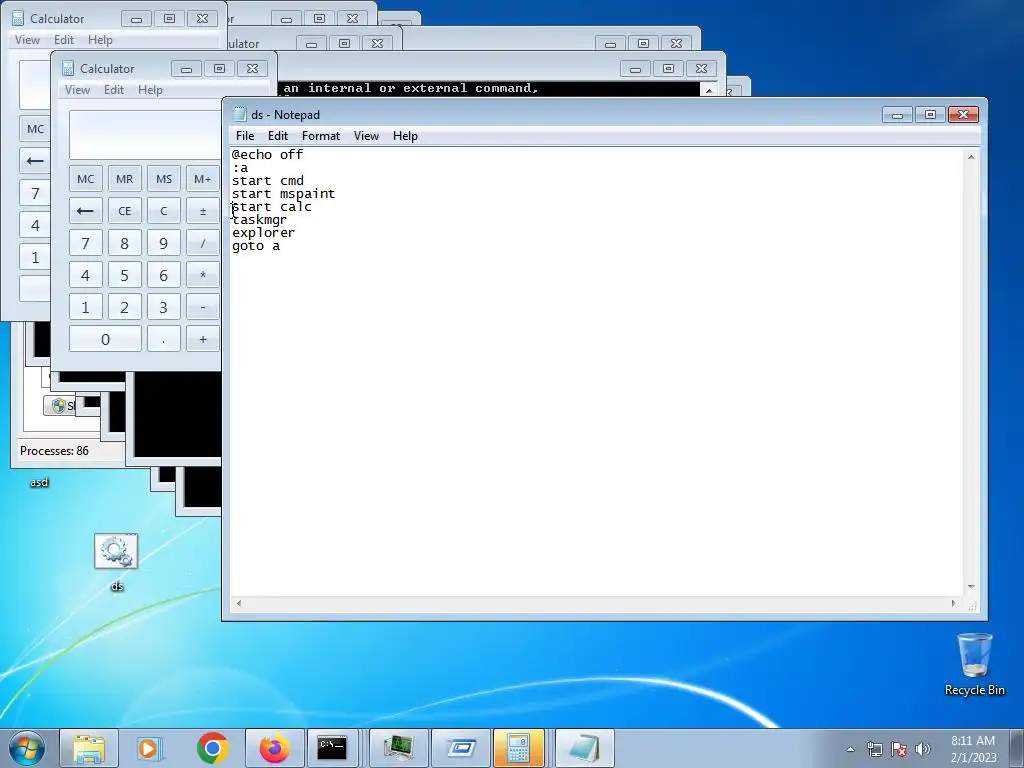Viewport: 1024px width, 768px height.
Task: Open Windows Explorer from taskbar
Action: pyautogui.click(x=89, y=748)
